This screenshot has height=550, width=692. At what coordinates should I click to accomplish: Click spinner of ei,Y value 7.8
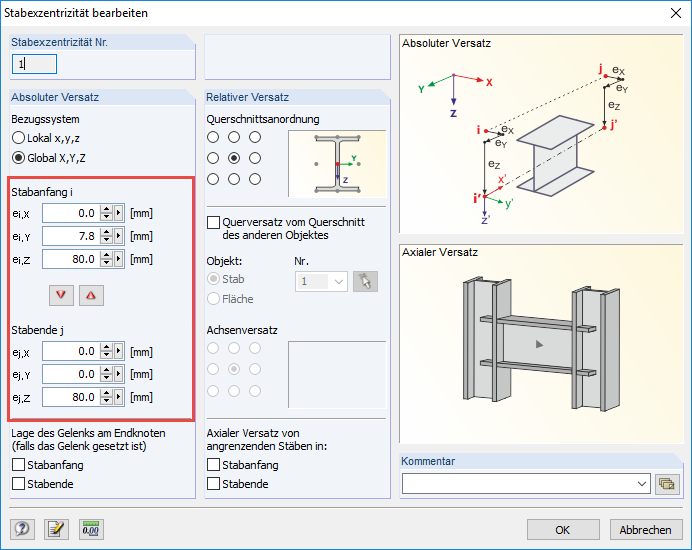coord(106,236)
